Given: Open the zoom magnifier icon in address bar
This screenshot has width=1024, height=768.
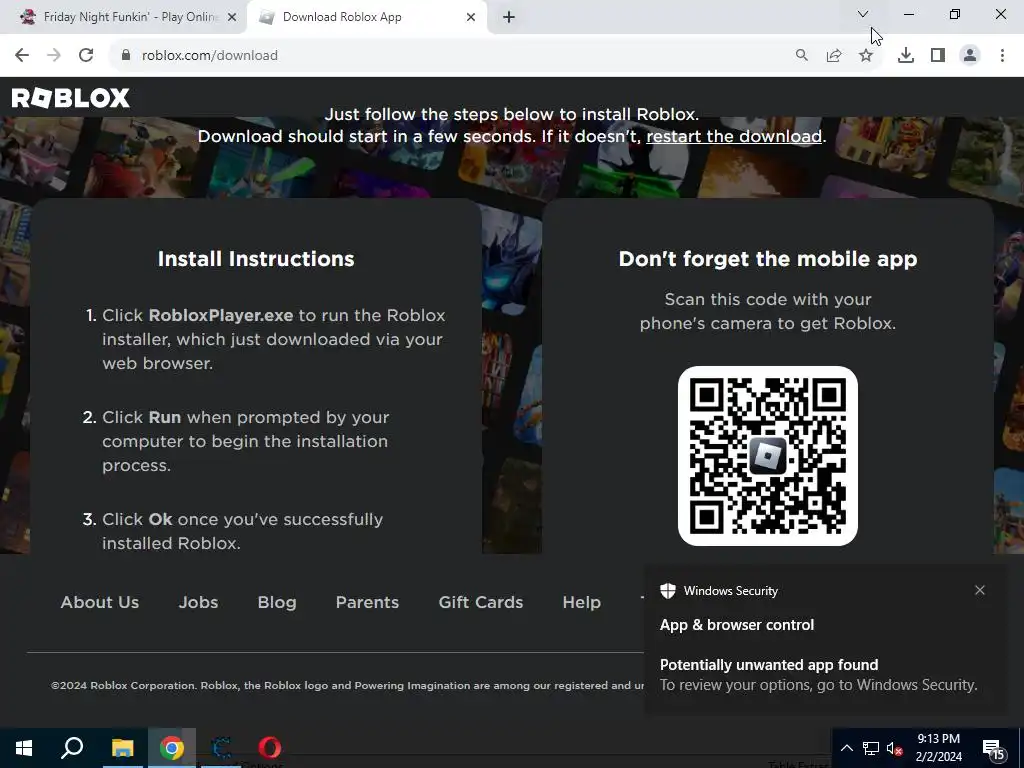Looking at the screenshot, I should 802,56.
